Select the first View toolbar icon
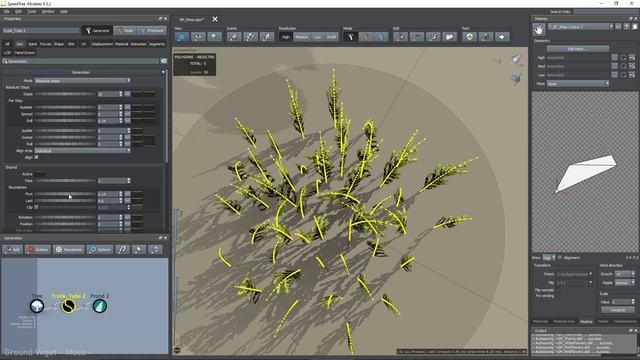 click(182, 37)
